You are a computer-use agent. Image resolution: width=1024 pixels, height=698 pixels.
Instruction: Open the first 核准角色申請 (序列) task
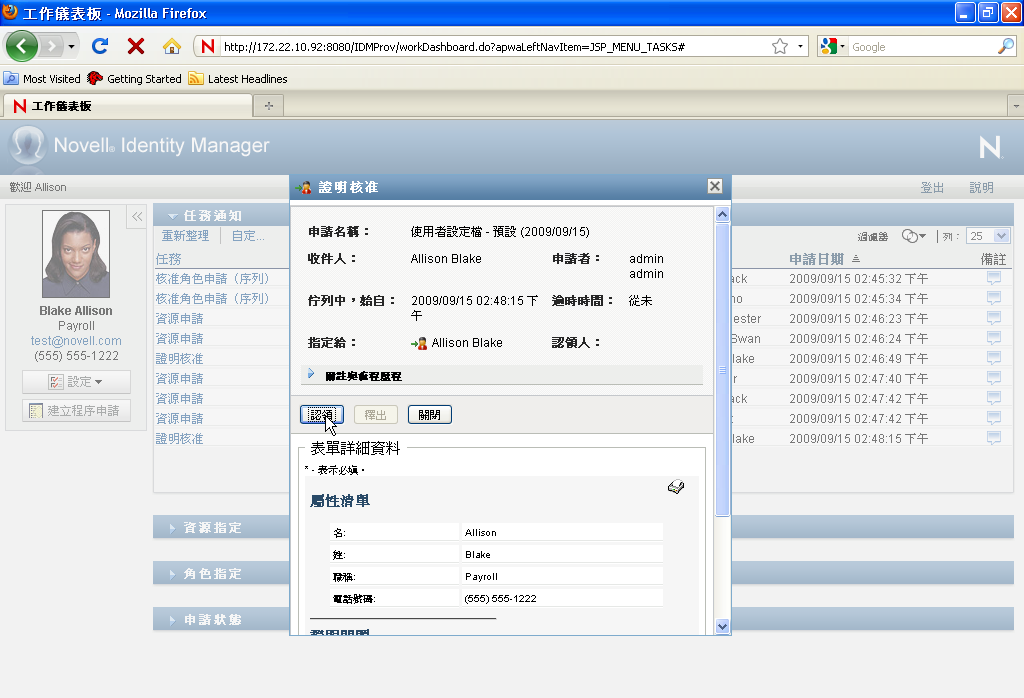tap(212, 279)
